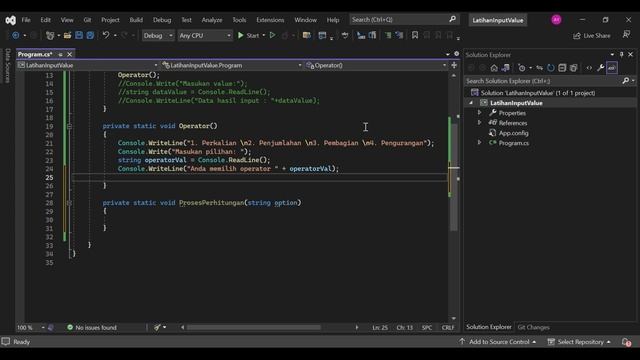Open the Analyze menu
This screenshot has height=360, width=640.
coord(212,20)
